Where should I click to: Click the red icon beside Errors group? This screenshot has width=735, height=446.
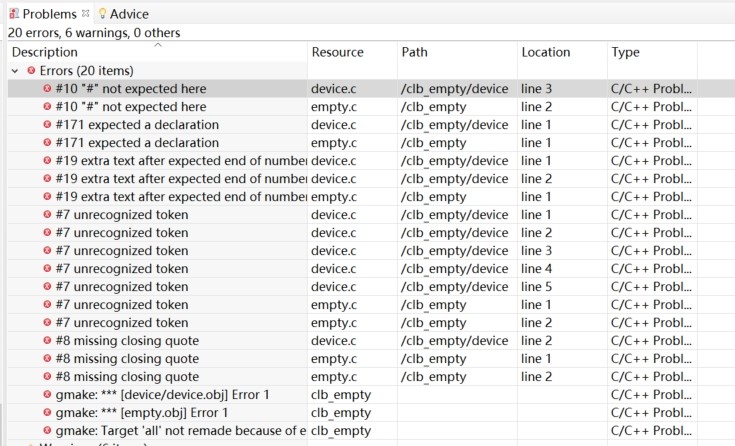point(31,71)
